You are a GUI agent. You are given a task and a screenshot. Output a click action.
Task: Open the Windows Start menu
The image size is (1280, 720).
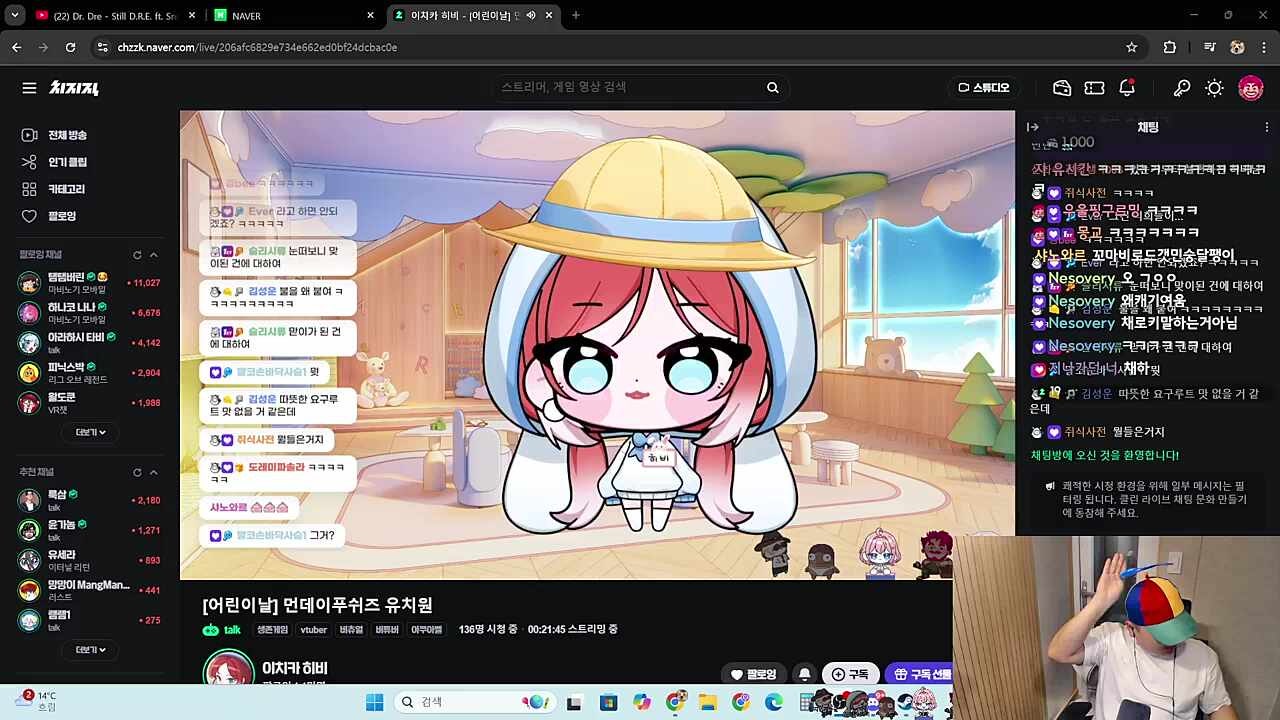(374, 702)
